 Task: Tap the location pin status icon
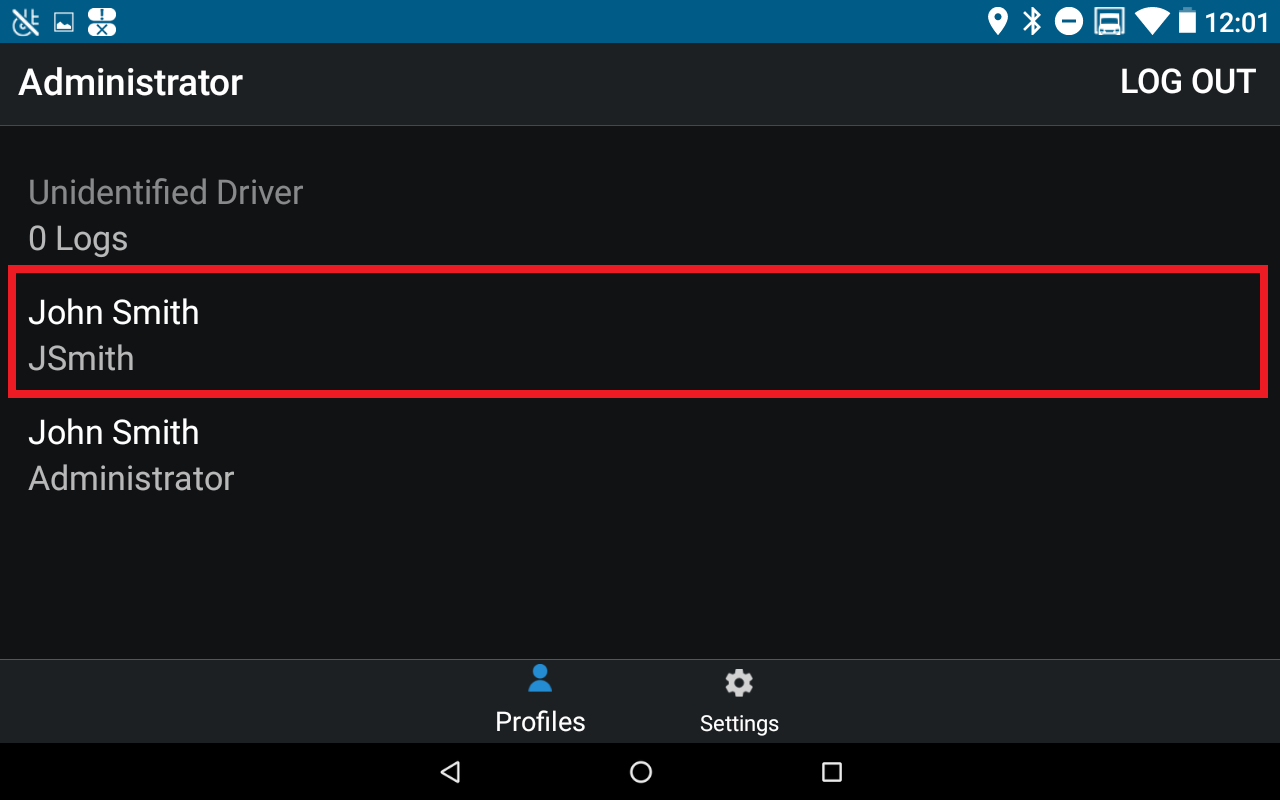[997, 21]
